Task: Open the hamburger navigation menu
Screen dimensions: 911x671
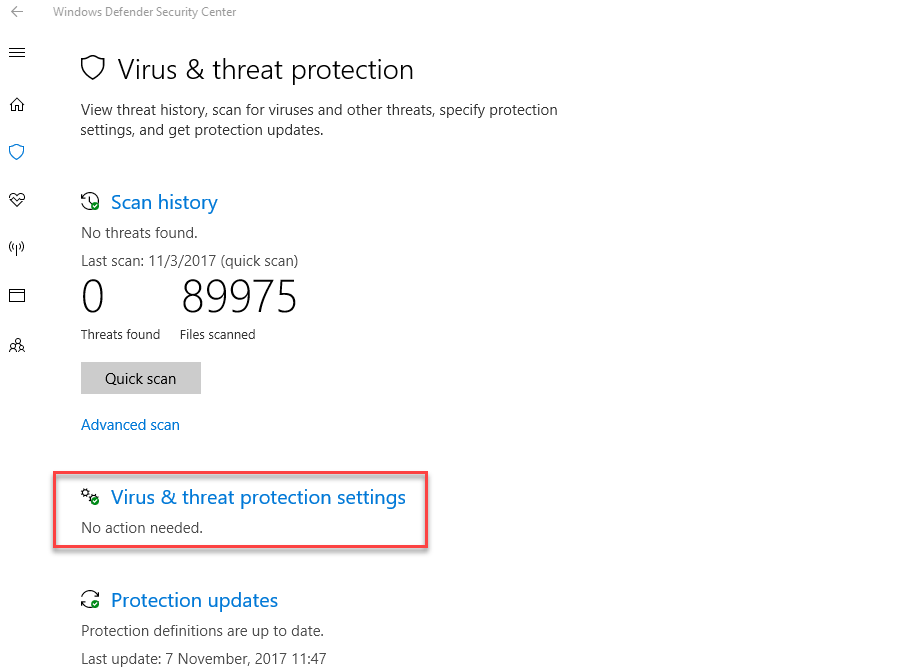Action: point(17,53)
